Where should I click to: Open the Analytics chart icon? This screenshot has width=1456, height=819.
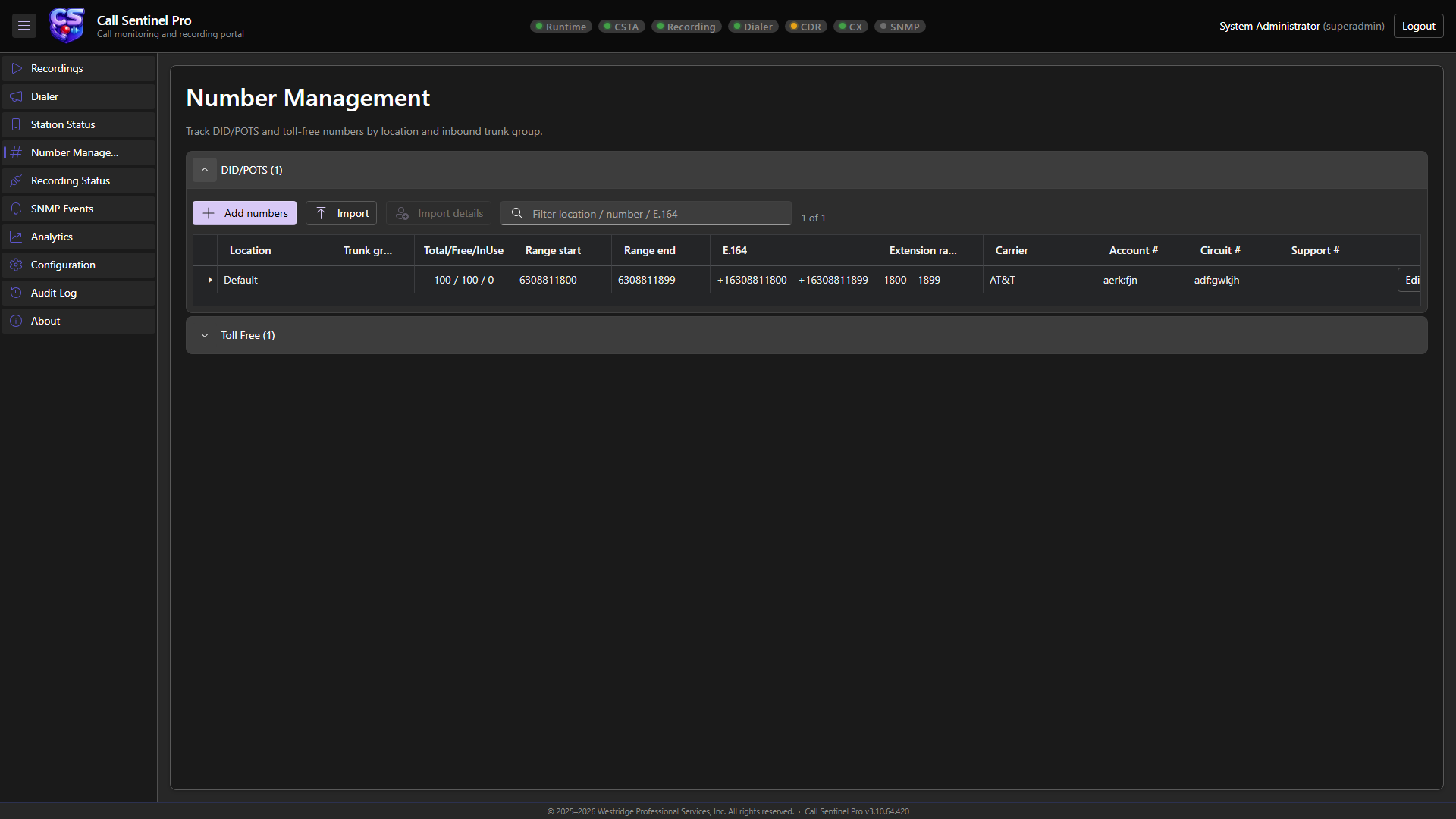tap(16, 237)
